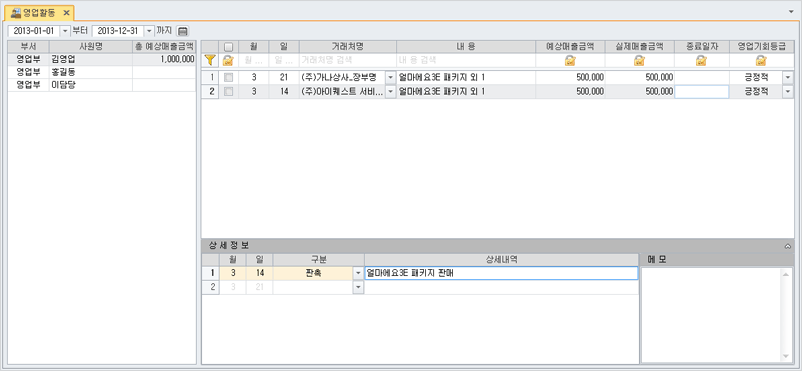The height and width of the screenshot is (371, 802).
Task: Toggle the select-all checkbox in grid header
Action: click(229, 47)
